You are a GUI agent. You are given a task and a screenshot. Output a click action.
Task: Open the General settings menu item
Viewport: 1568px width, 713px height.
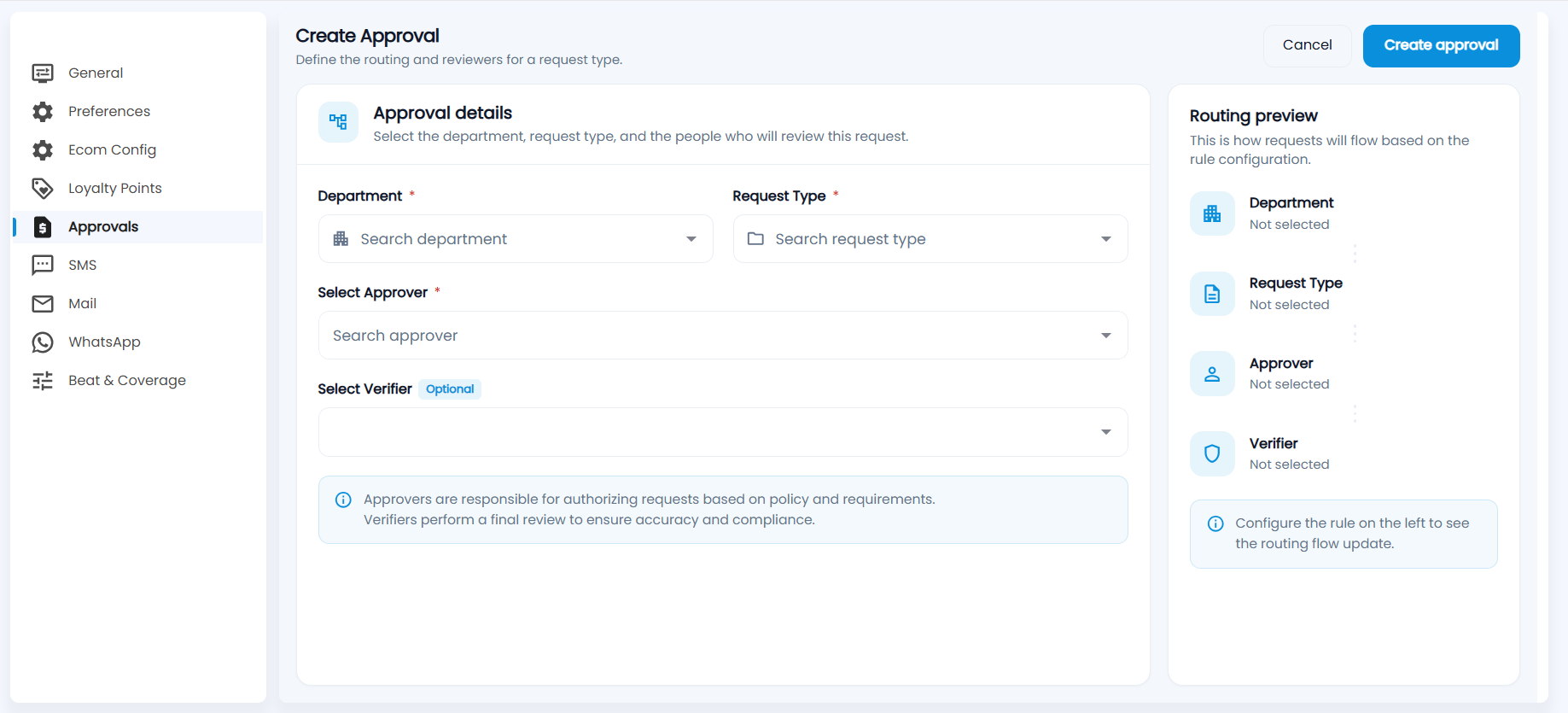138,73
